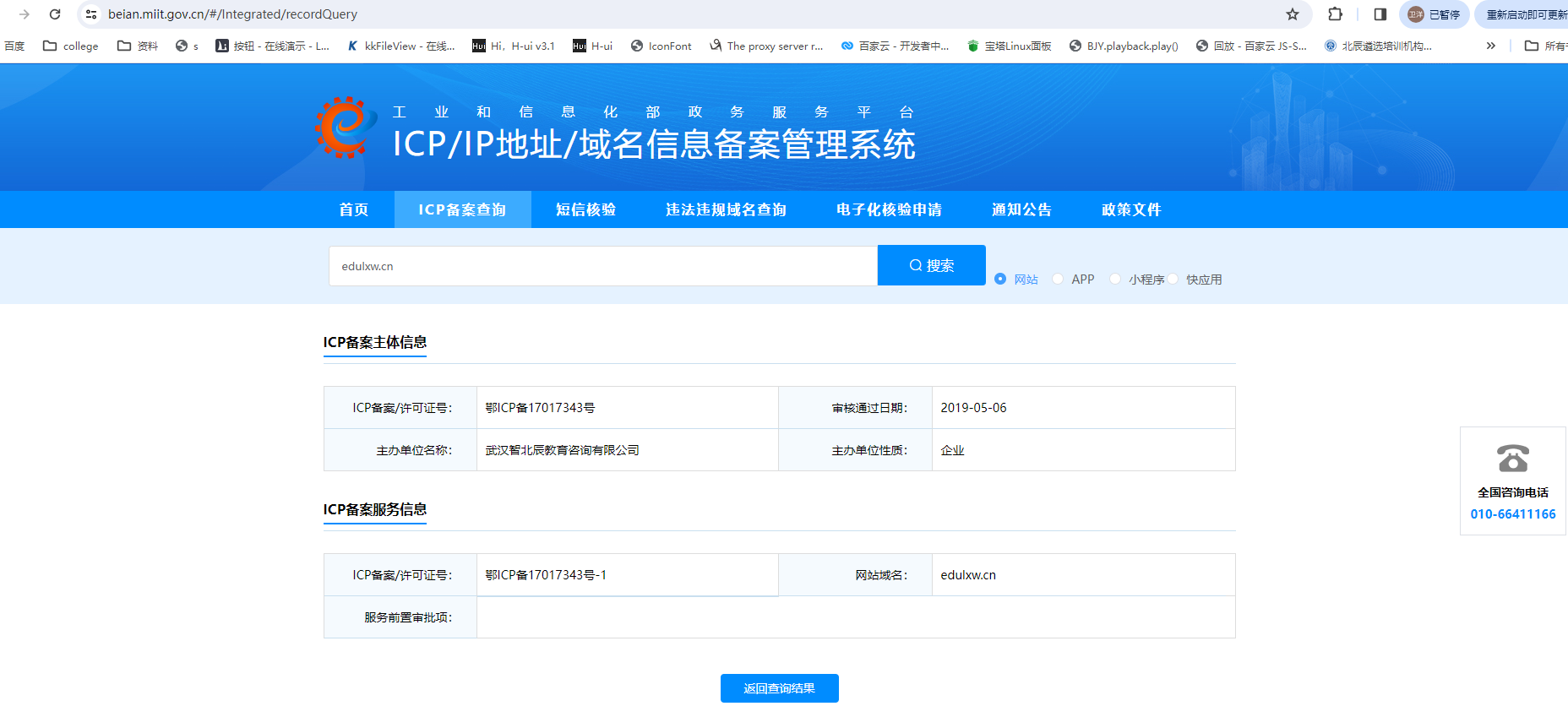Click the 重新启动即可更新 update button
1568x717 pixels.
(x=1522, y=14)
